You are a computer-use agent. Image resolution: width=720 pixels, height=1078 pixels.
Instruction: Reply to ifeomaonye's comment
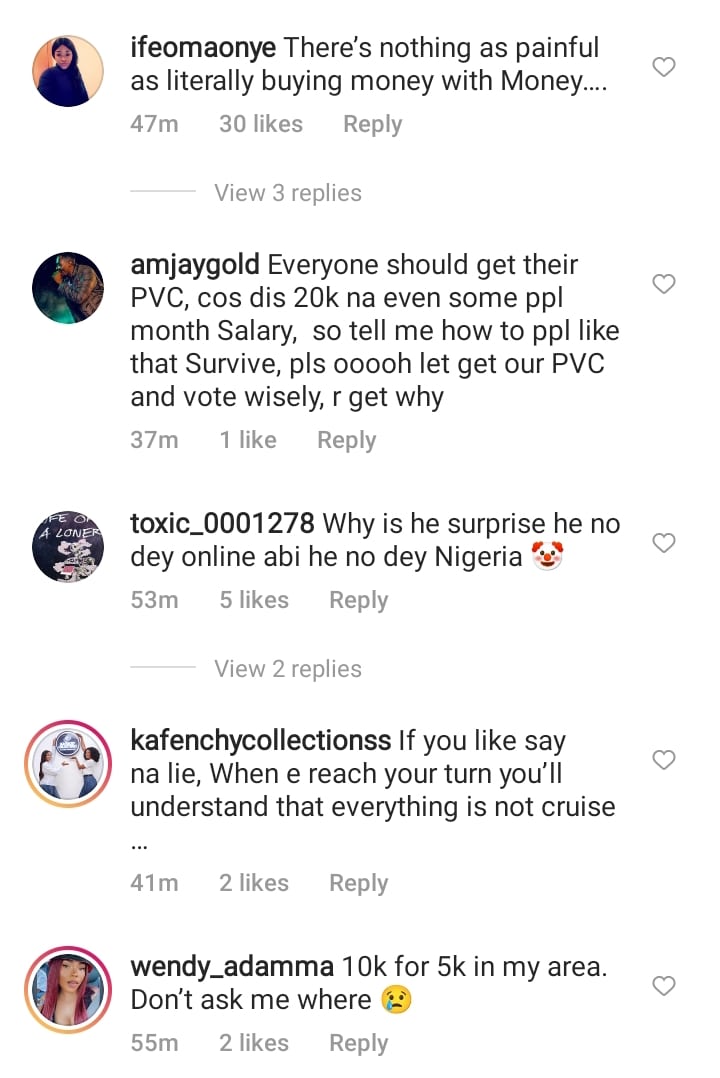pyautogui.click(x=372, y=125)
